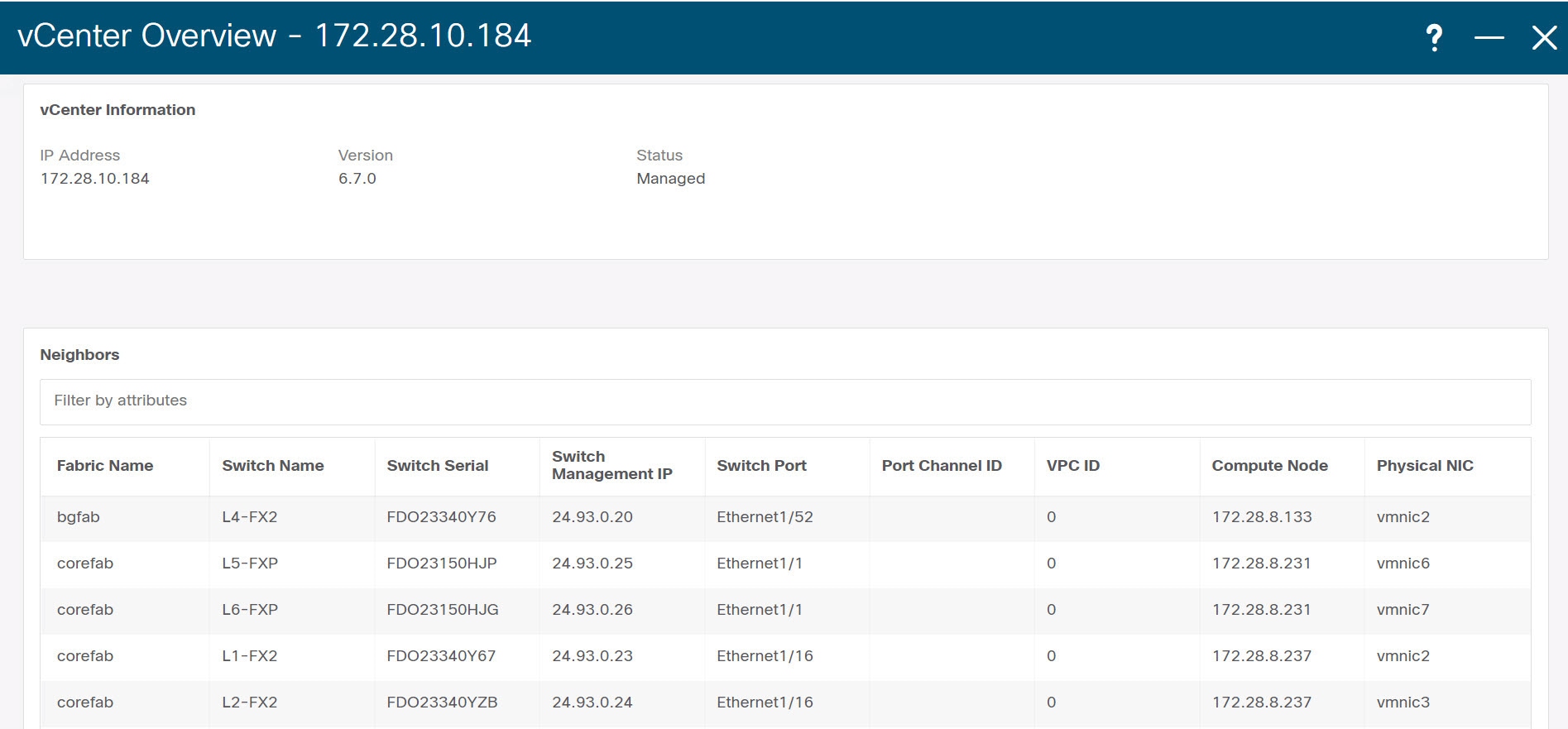The width and height of the screenshot is (1568, 729).
Task: Click VPC ID 0 in bgfab row
Action: (x=1052, y=517)
